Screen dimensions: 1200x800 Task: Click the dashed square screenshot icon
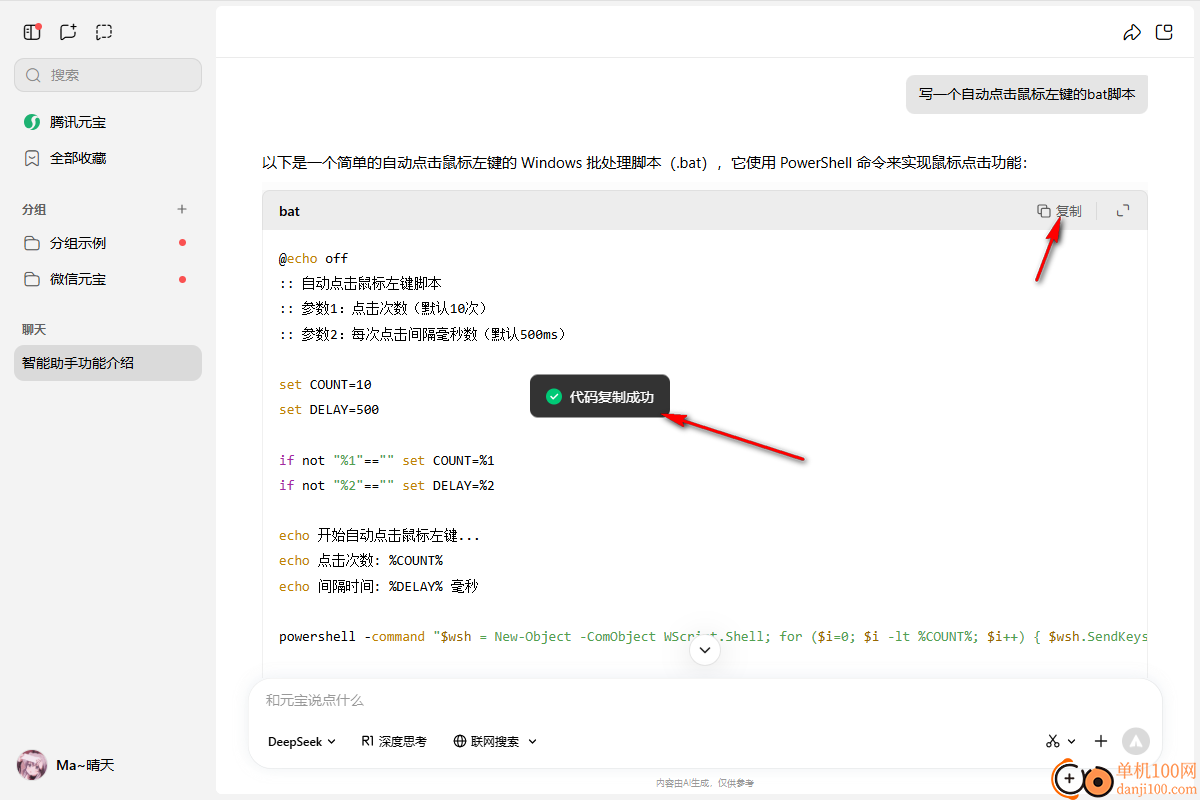104,32
